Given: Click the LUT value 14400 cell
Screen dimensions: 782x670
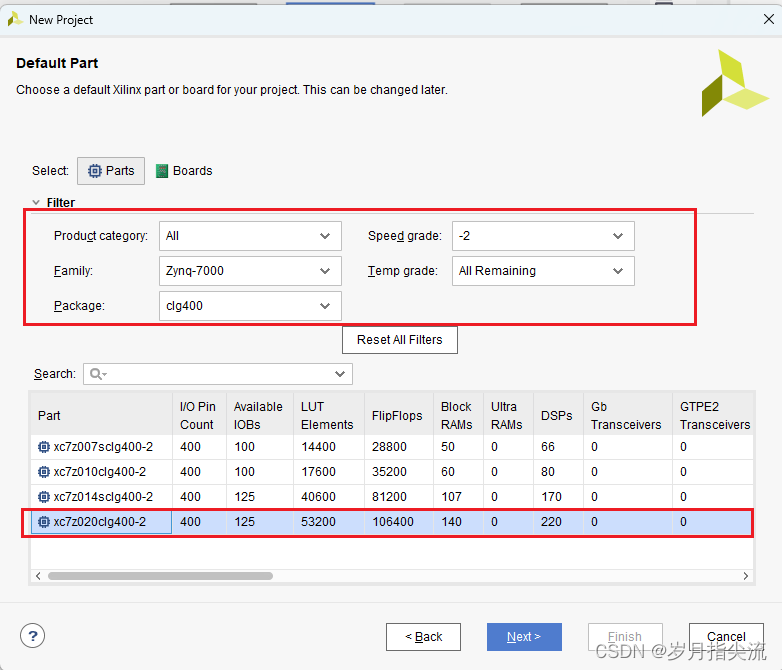Looking at the screenshot, I should 329,447.
